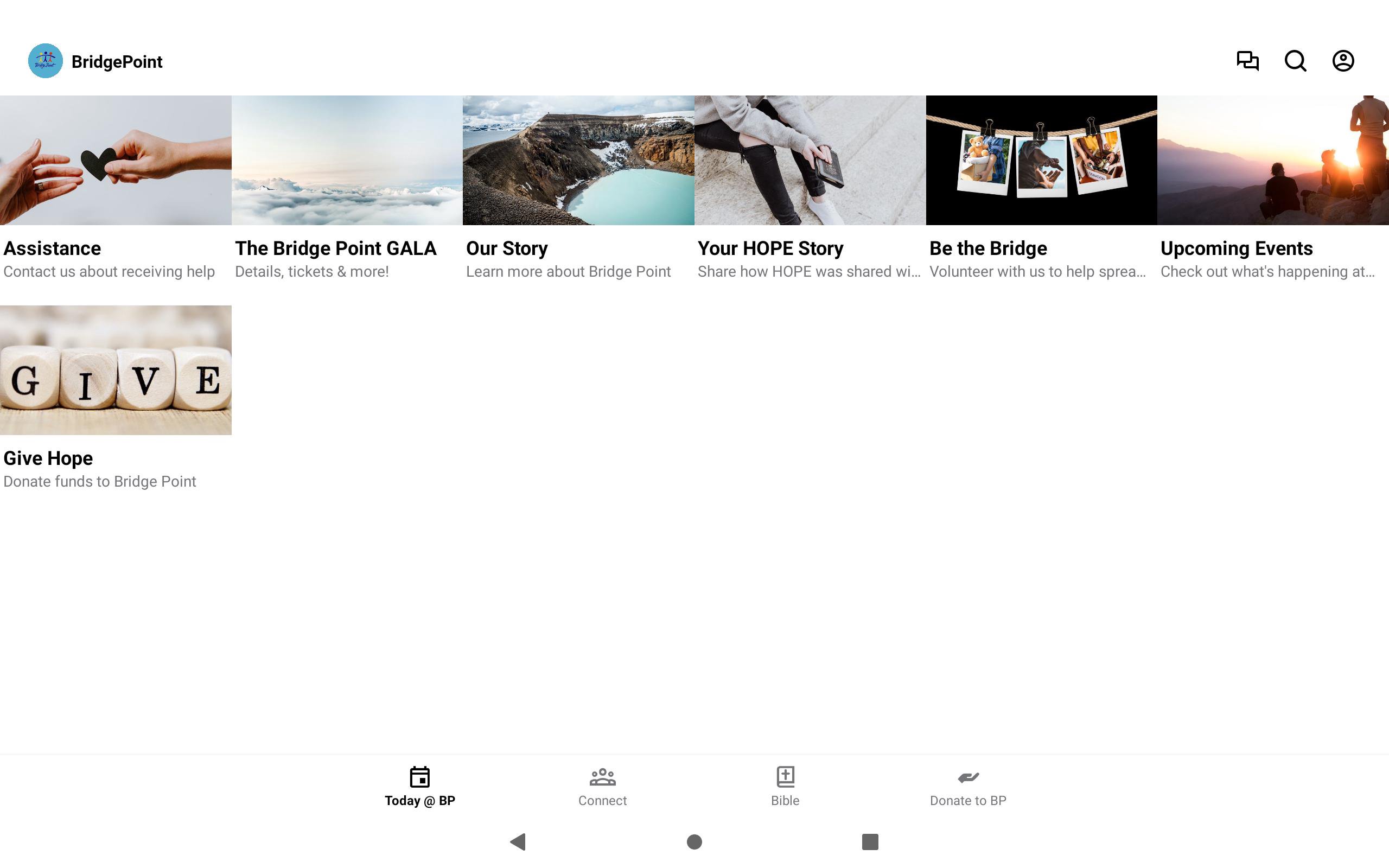Screen dimensions: 1389x868
Task: Tap the search magnifier icon
Action: click(x=1295, y=61)
